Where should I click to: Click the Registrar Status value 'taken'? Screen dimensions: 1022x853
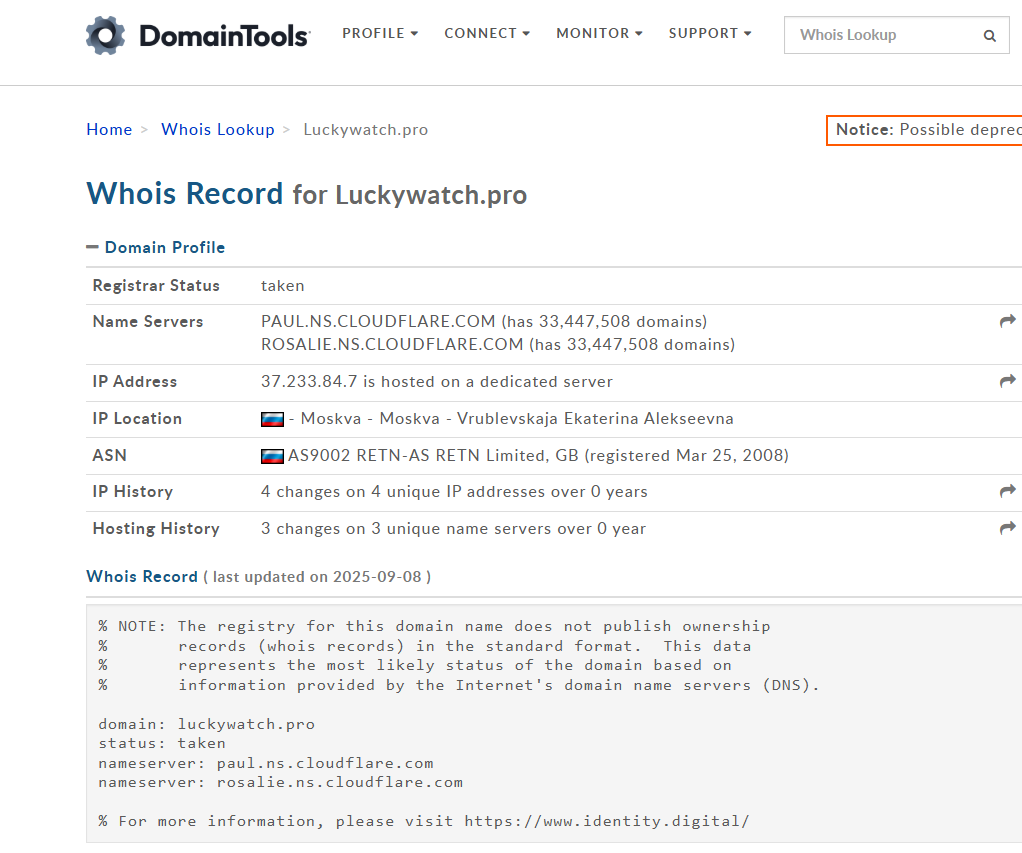tap(282, 286)
